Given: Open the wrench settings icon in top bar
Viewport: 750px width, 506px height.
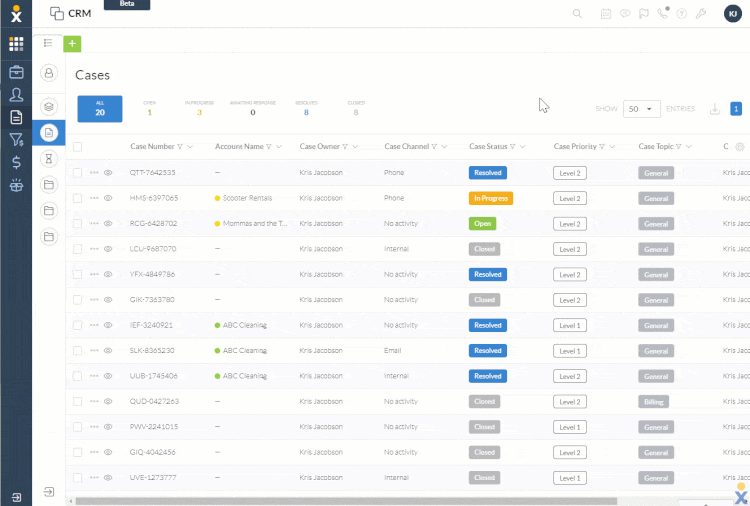Looking at the screenshot, I should [701, 13].
